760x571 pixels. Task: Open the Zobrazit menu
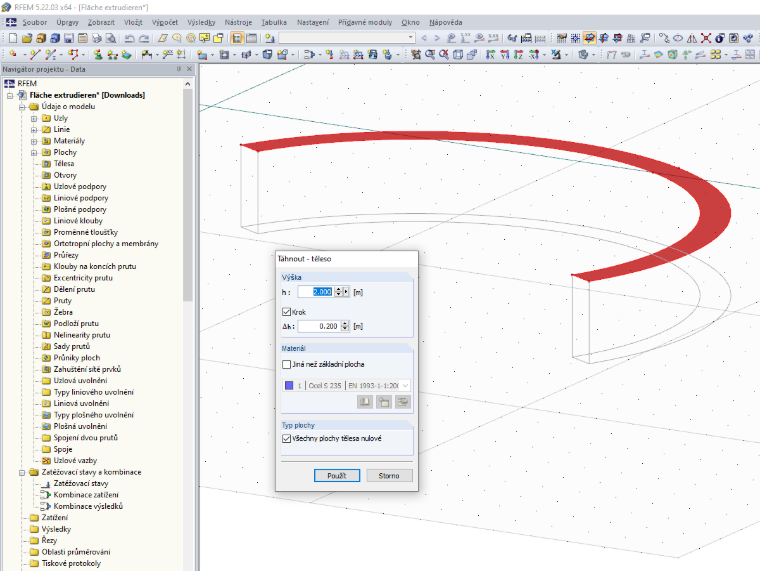101,22
